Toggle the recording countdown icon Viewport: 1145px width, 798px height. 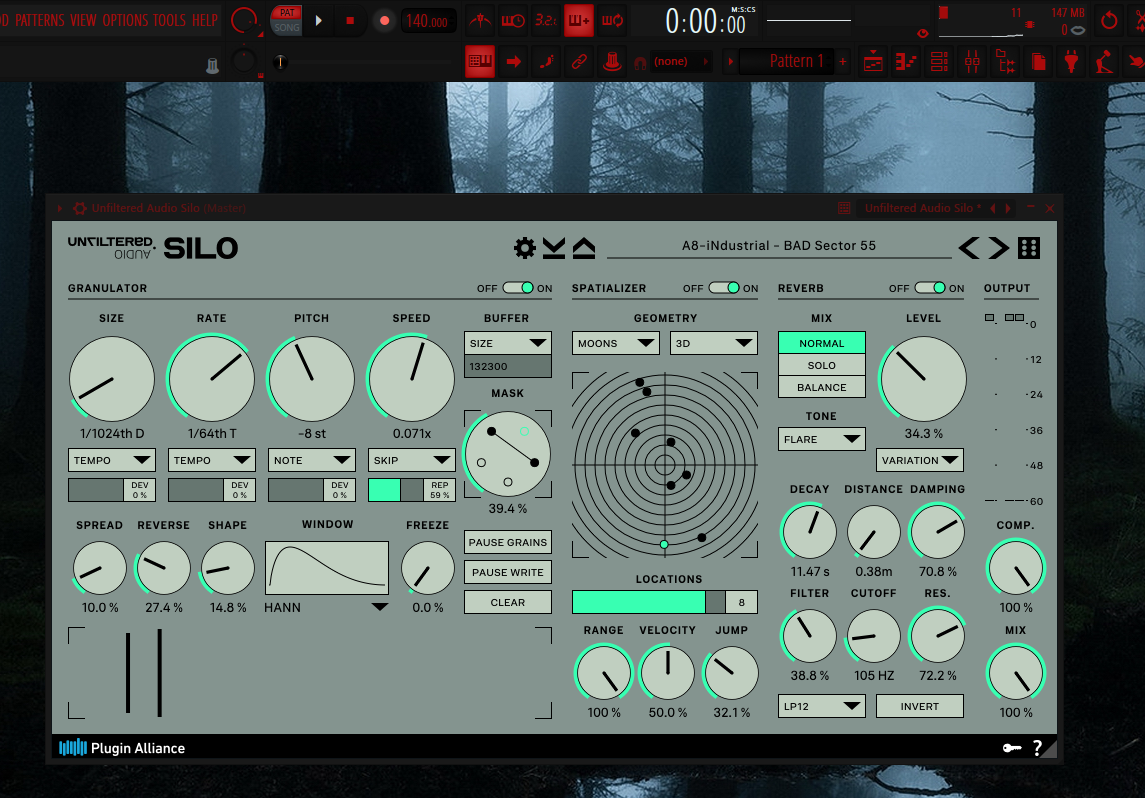click(x=545, y=20)
